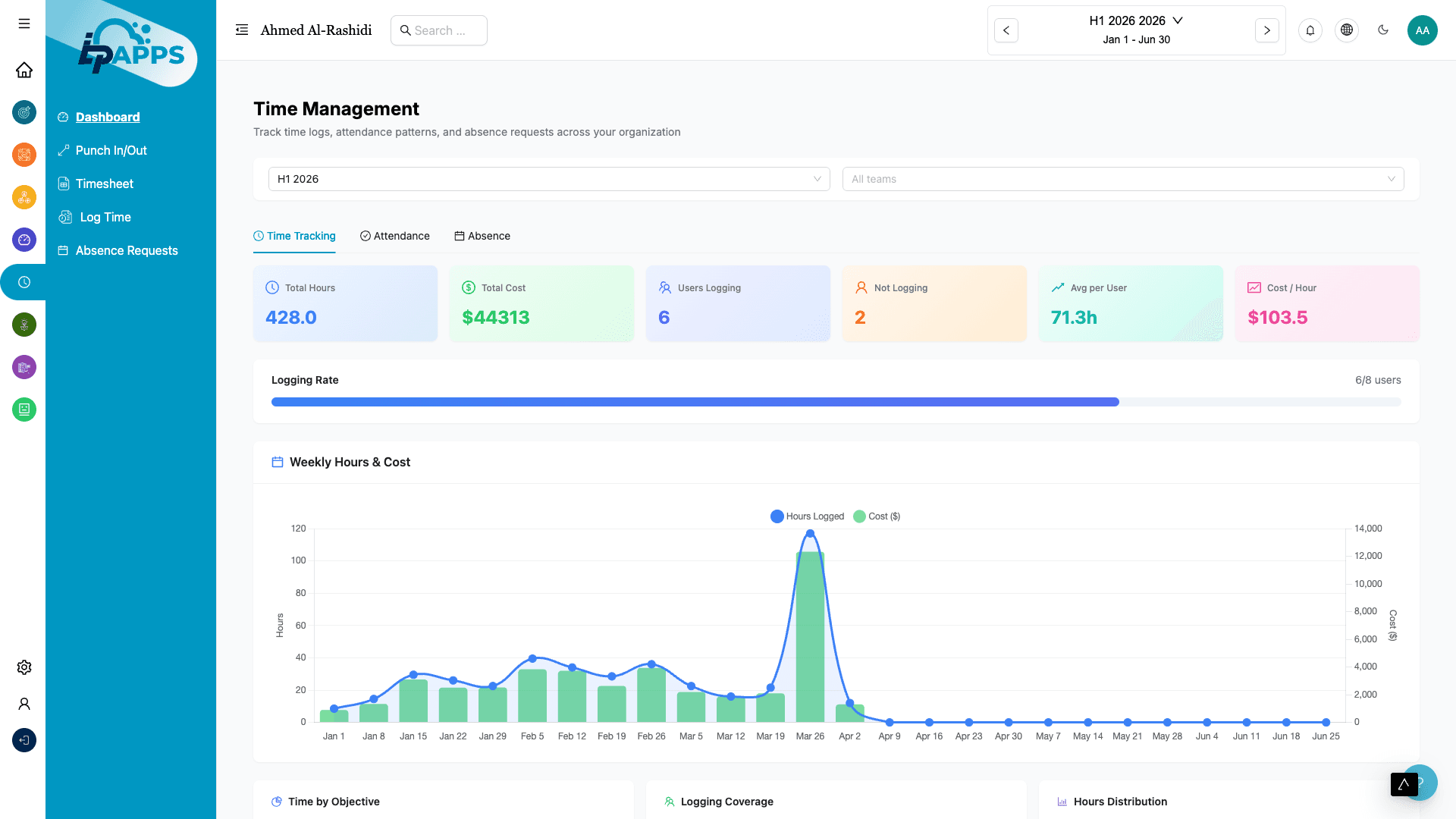Viewport: 1456px width, 819px height.
Task: Toggle dark mode with the moon icon
Action: 1383,30
